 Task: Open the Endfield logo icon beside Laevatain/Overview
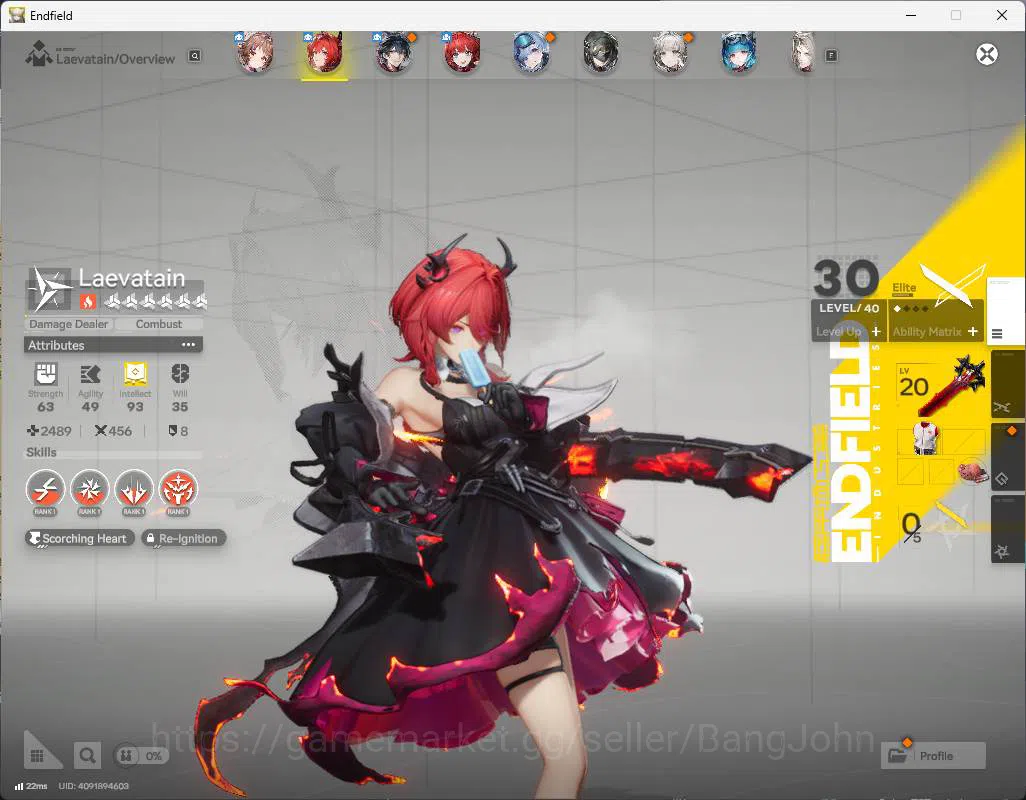pos(39,54)
